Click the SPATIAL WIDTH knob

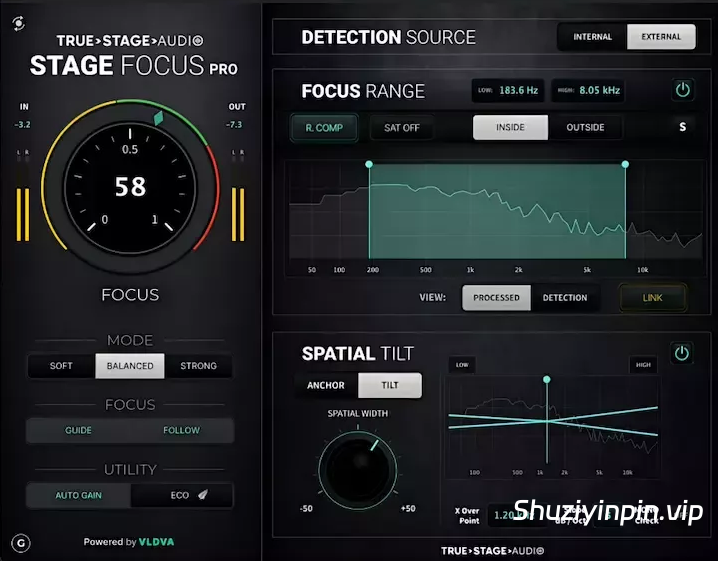[x=358, y=470]
